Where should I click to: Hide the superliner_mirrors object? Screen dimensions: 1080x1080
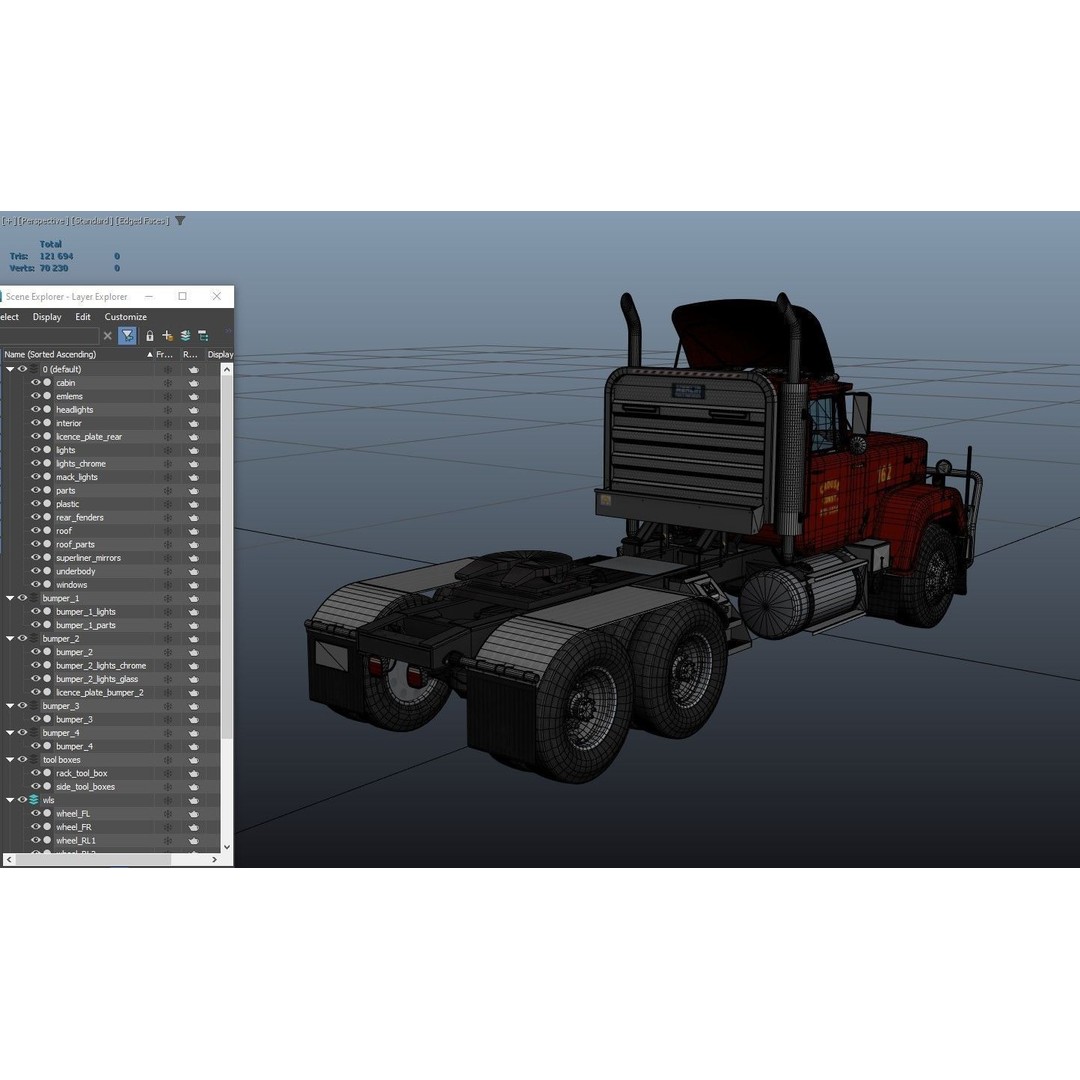pyautogui.click(x=36, y=557)
